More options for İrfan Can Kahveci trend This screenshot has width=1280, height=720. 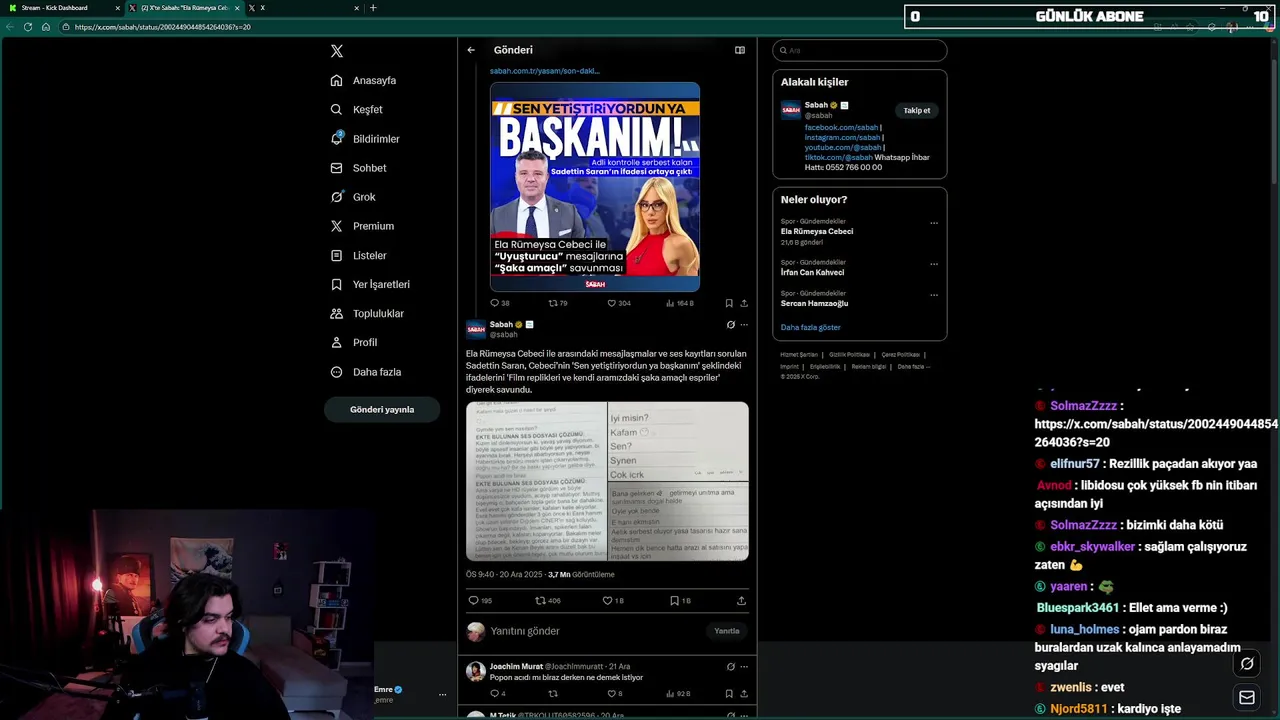(934, 264)
